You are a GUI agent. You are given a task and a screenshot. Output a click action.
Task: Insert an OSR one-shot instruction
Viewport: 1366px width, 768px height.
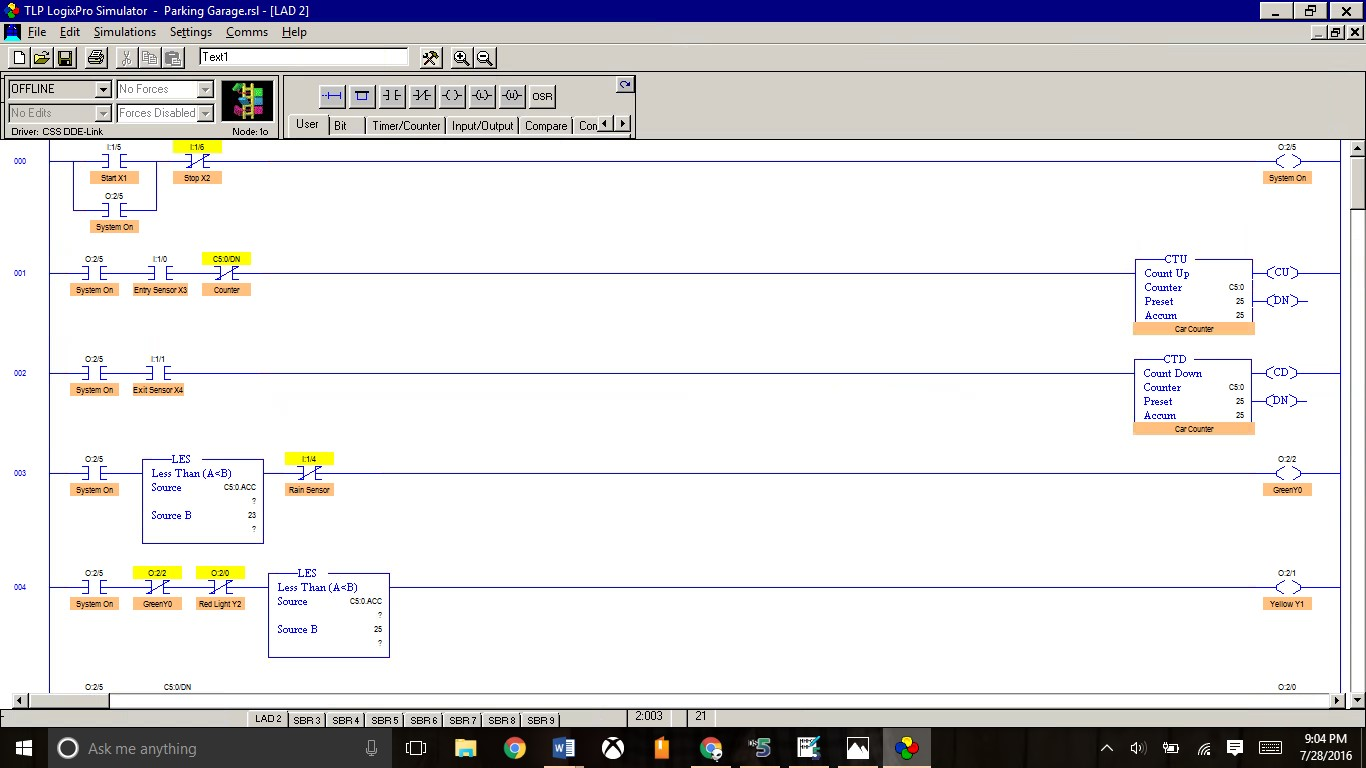pos(541,96)
